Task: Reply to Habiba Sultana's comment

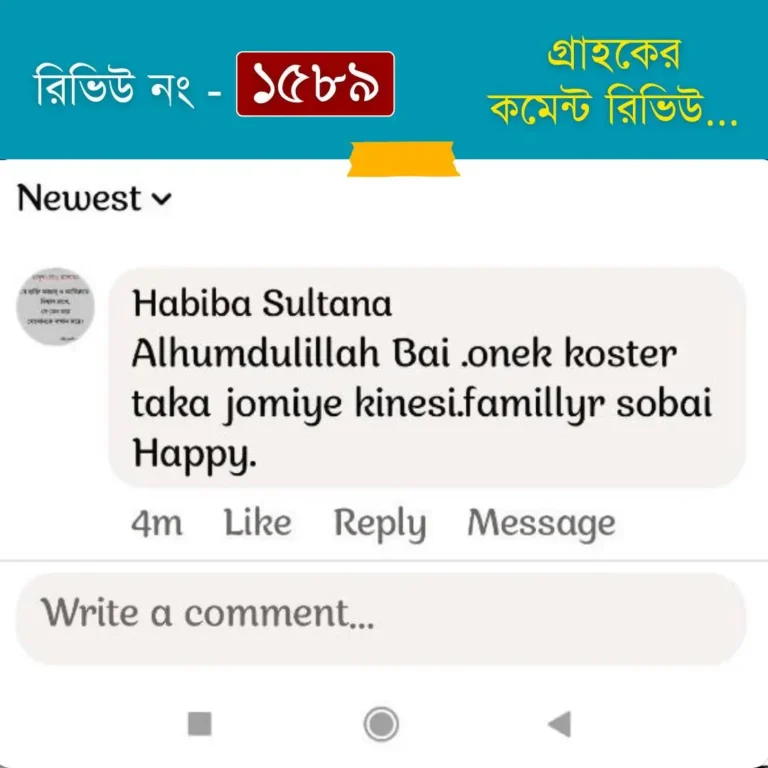Action: [x=380, y=524]
